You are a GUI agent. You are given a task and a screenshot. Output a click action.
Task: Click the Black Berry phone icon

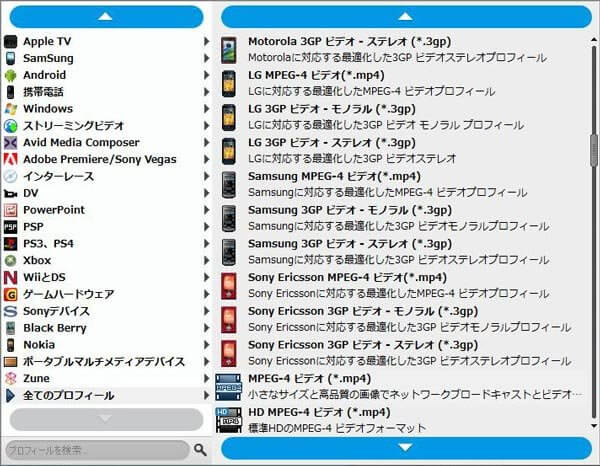(11, 328)
